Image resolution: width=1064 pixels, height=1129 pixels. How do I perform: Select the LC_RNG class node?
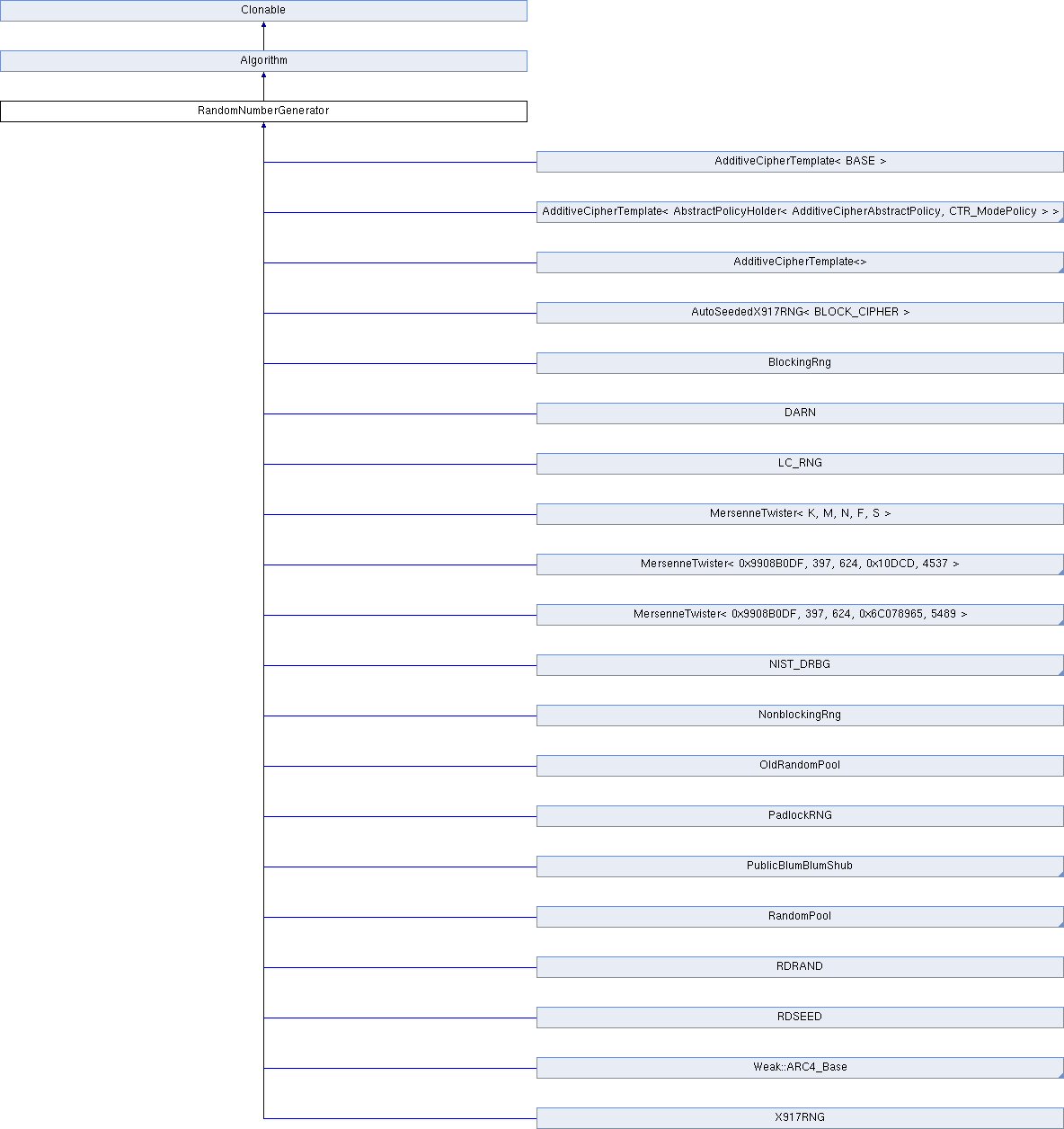pos(800,463)
